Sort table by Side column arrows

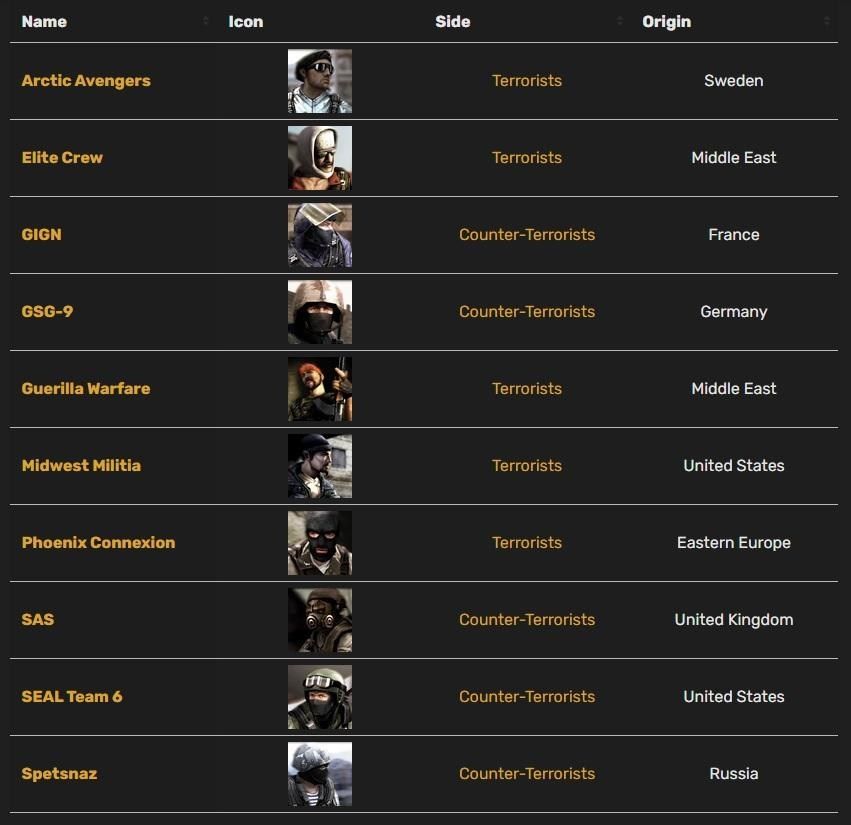tap(620, 22)
